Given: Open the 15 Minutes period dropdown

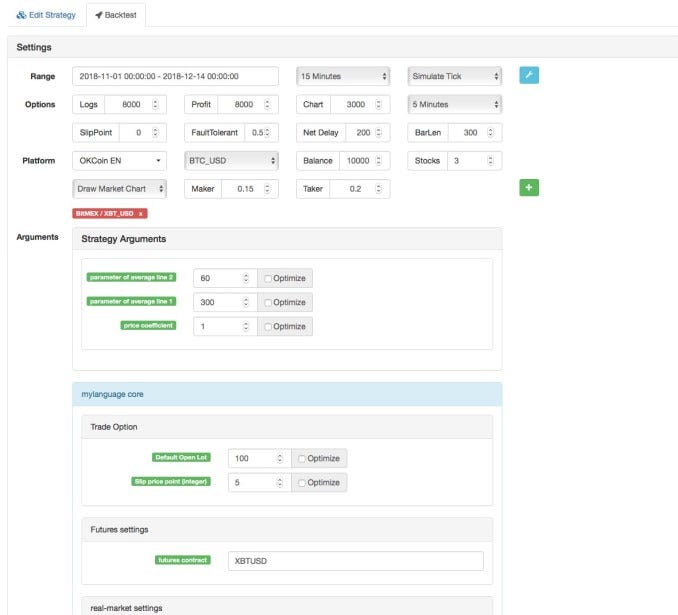Looking at the screenshot, I should click(x=343, y=76).
